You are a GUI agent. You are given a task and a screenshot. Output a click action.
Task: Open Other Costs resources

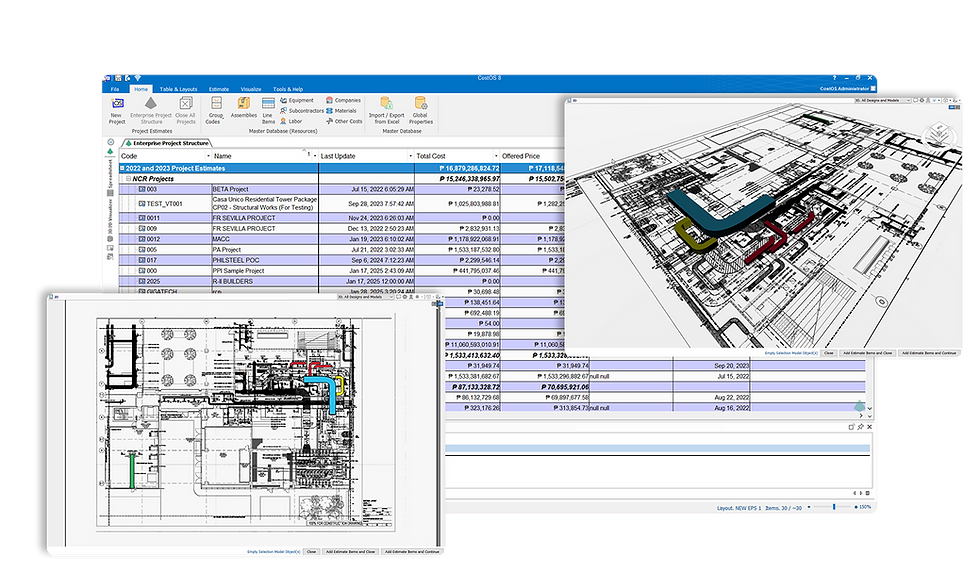(344, 121)
